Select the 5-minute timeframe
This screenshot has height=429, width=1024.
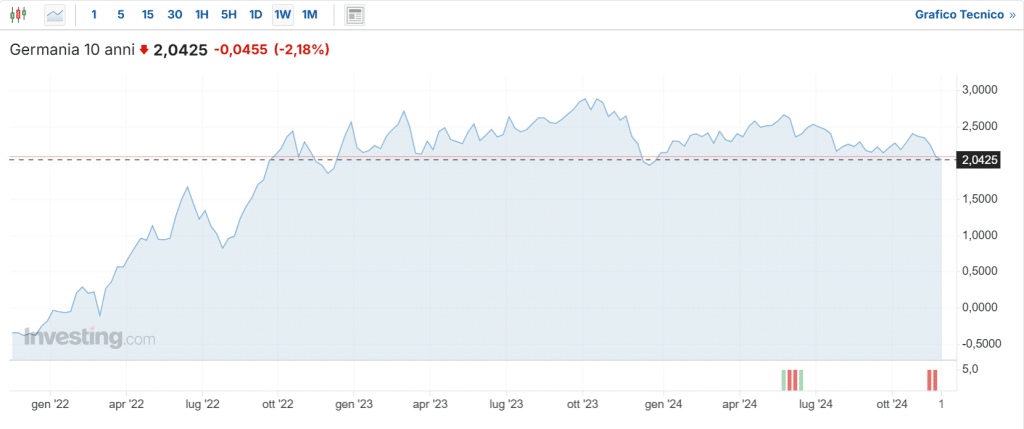point(121,15)
